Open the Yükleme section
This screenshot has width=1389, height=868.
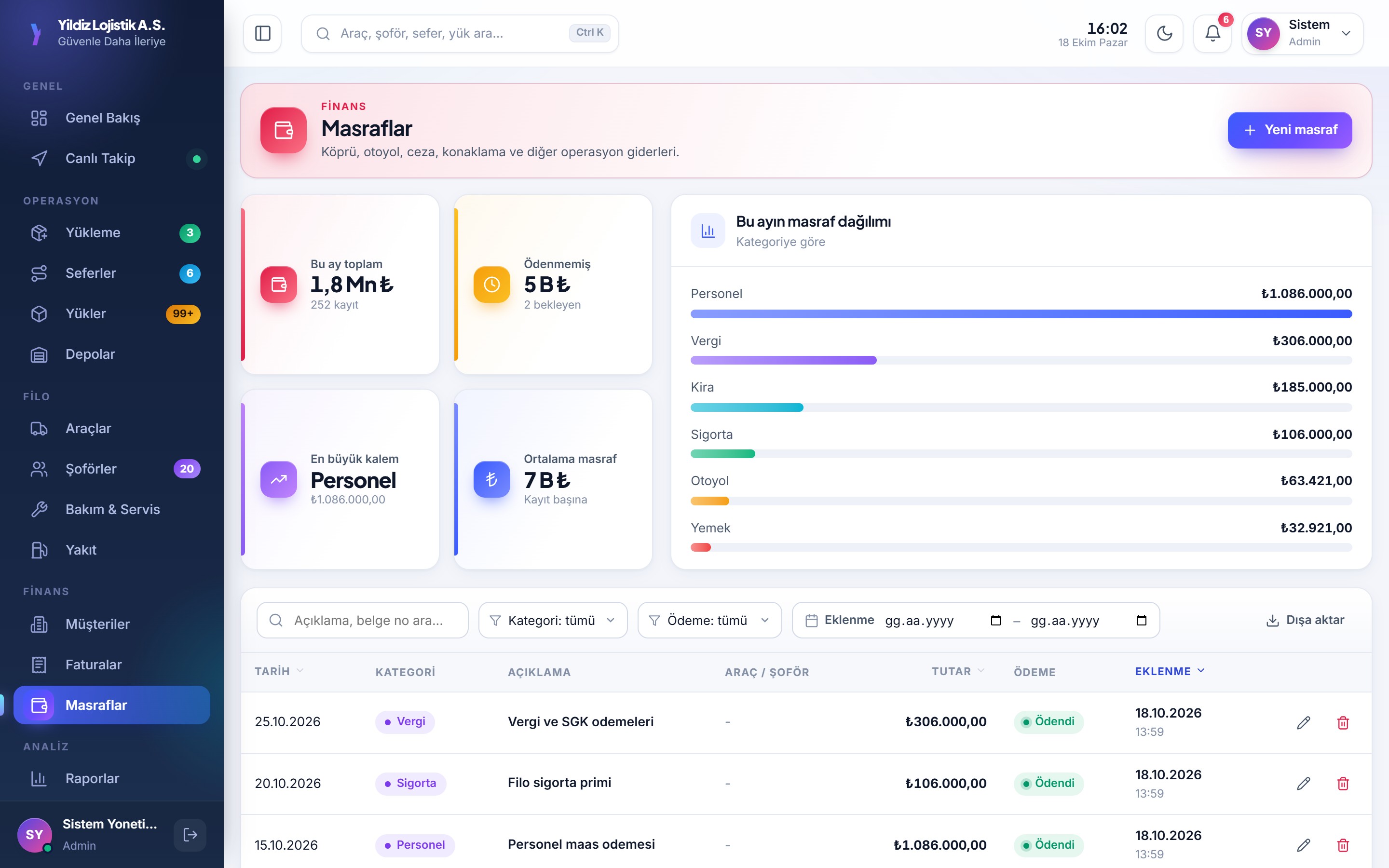click(112, 232)
